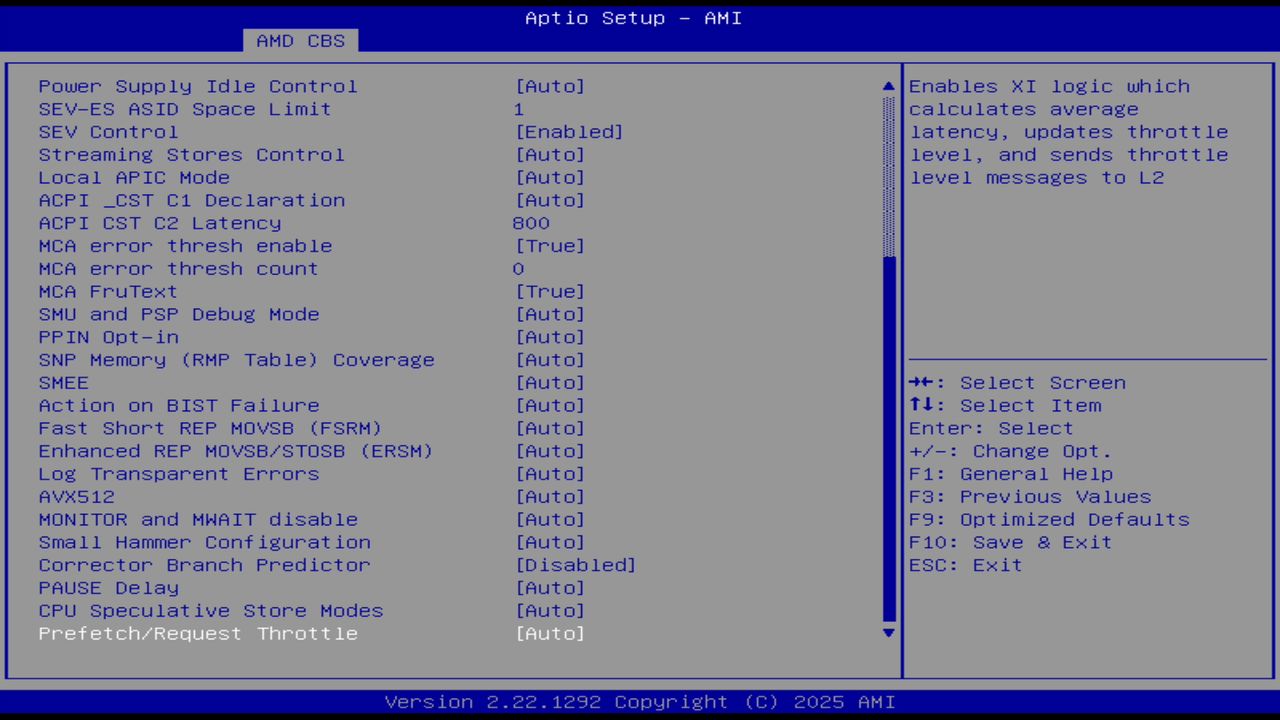Select the MCA FruText setting
Image resolution: width=1280 pixels, height=720 pixels.
click(x=108, y=292)
